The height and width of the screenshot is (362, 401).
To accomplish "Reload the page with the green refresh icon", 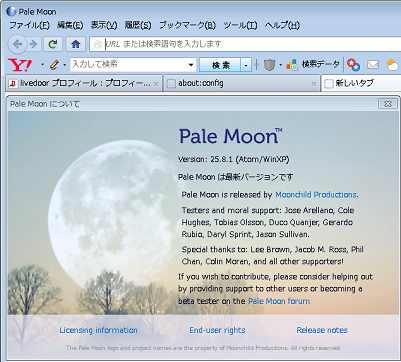I will [53, 44].
